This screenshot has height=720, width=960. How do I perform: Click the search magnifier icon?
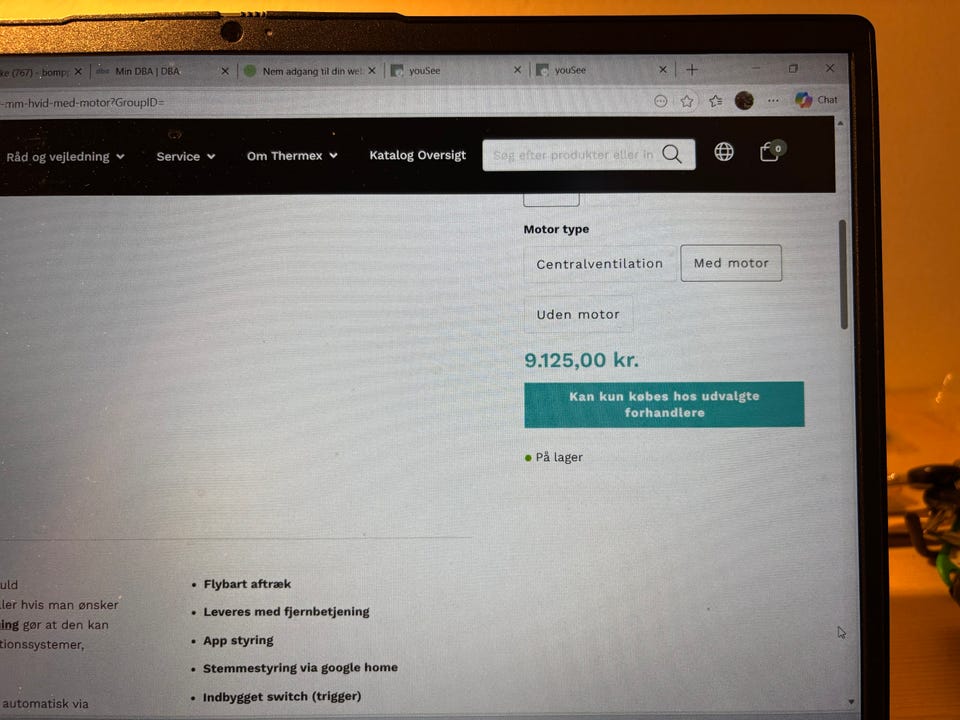672,154
